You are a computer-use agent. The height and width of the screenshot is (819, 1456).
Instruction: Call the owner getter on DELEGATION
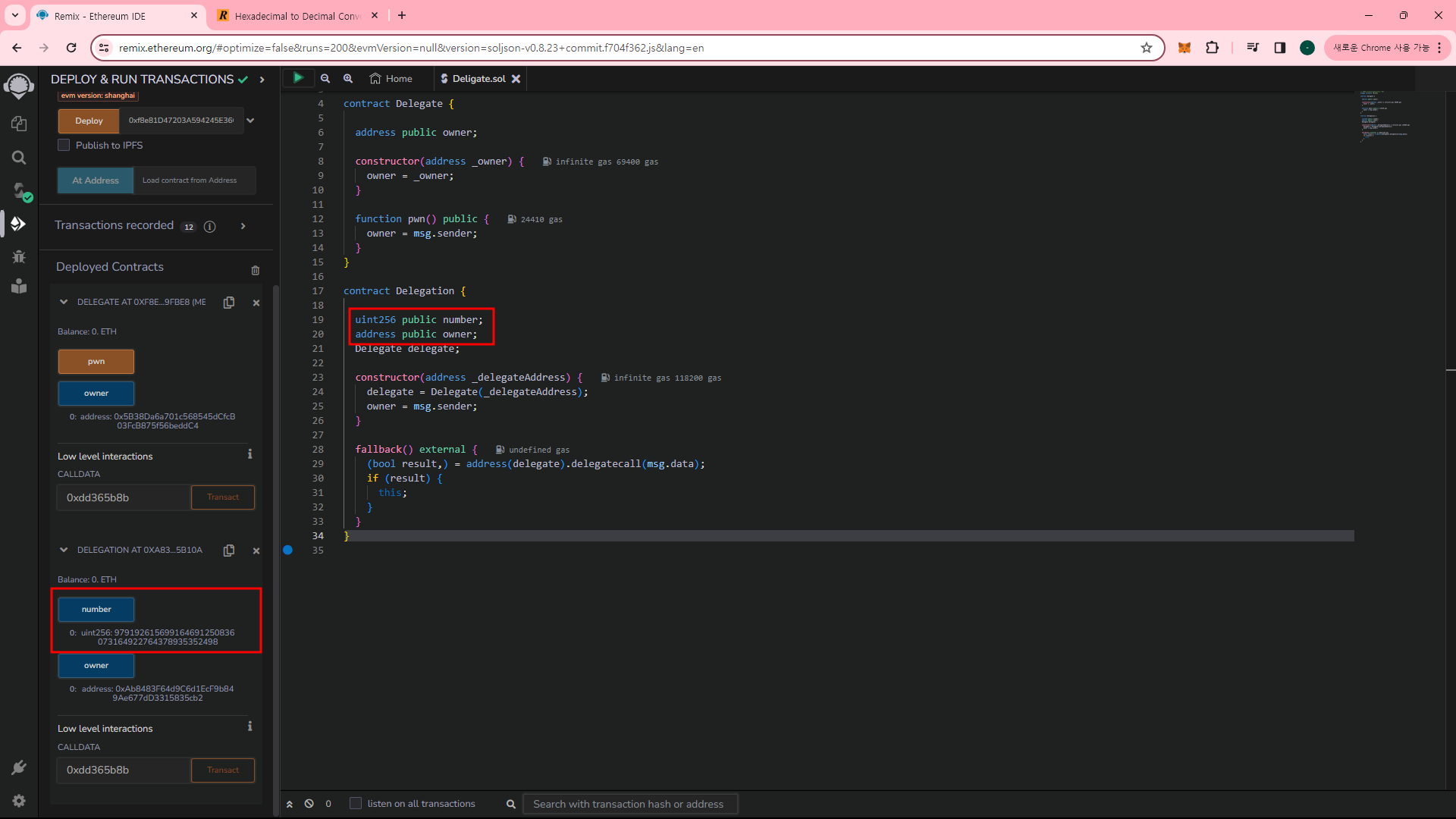coord(96,666)
